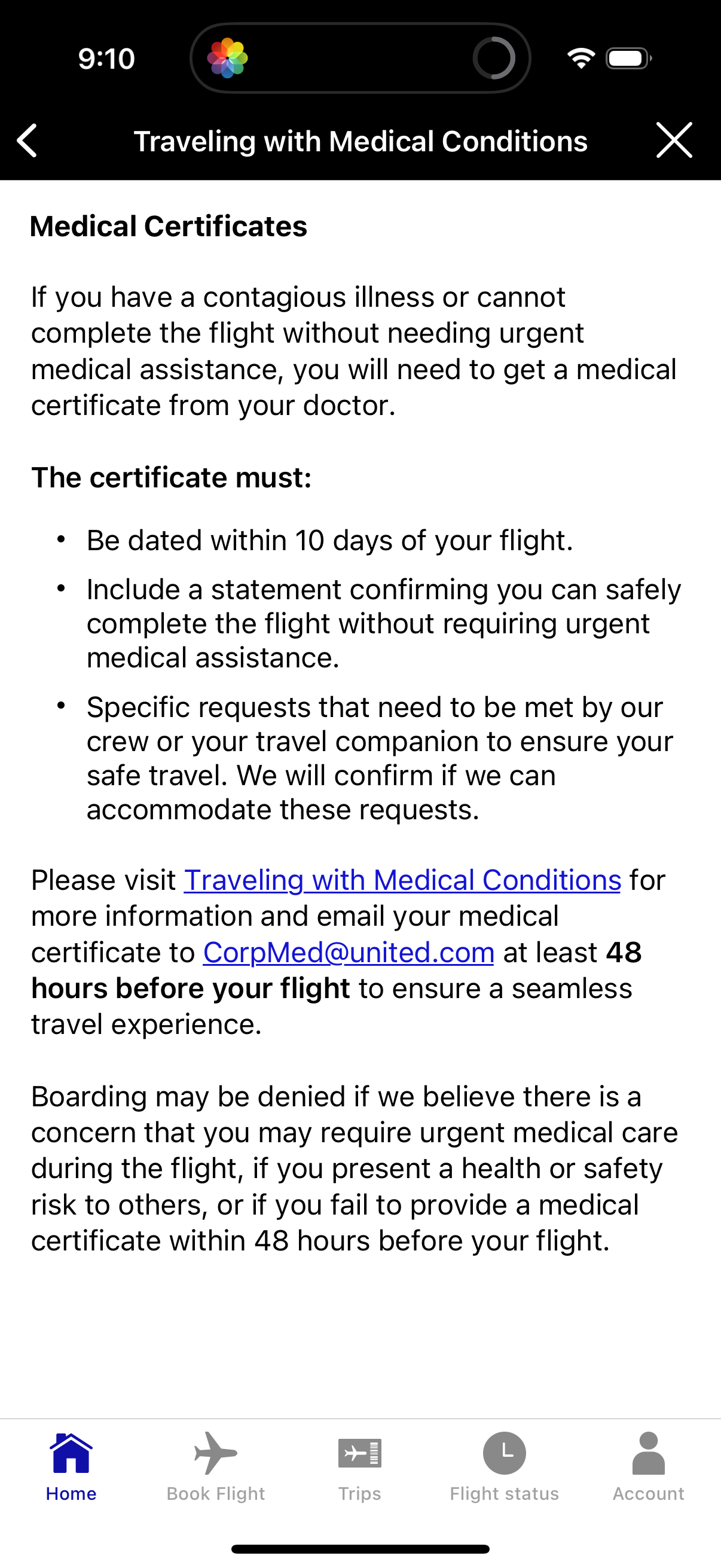The height and width of the screenshot is (1568, 721).
Task: Tap the battery status indicator
Action: click(x=628, y=59)
